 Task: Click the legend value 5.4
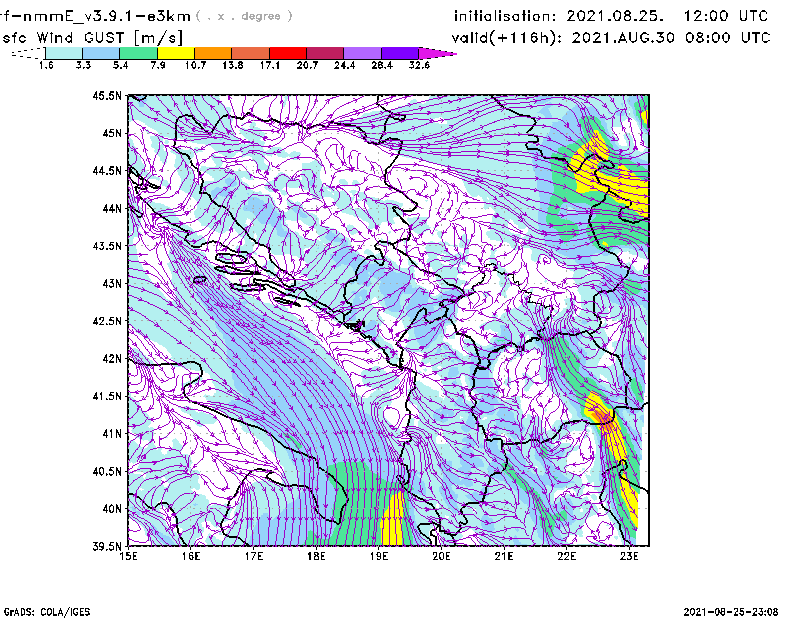[x=120, y=65]
